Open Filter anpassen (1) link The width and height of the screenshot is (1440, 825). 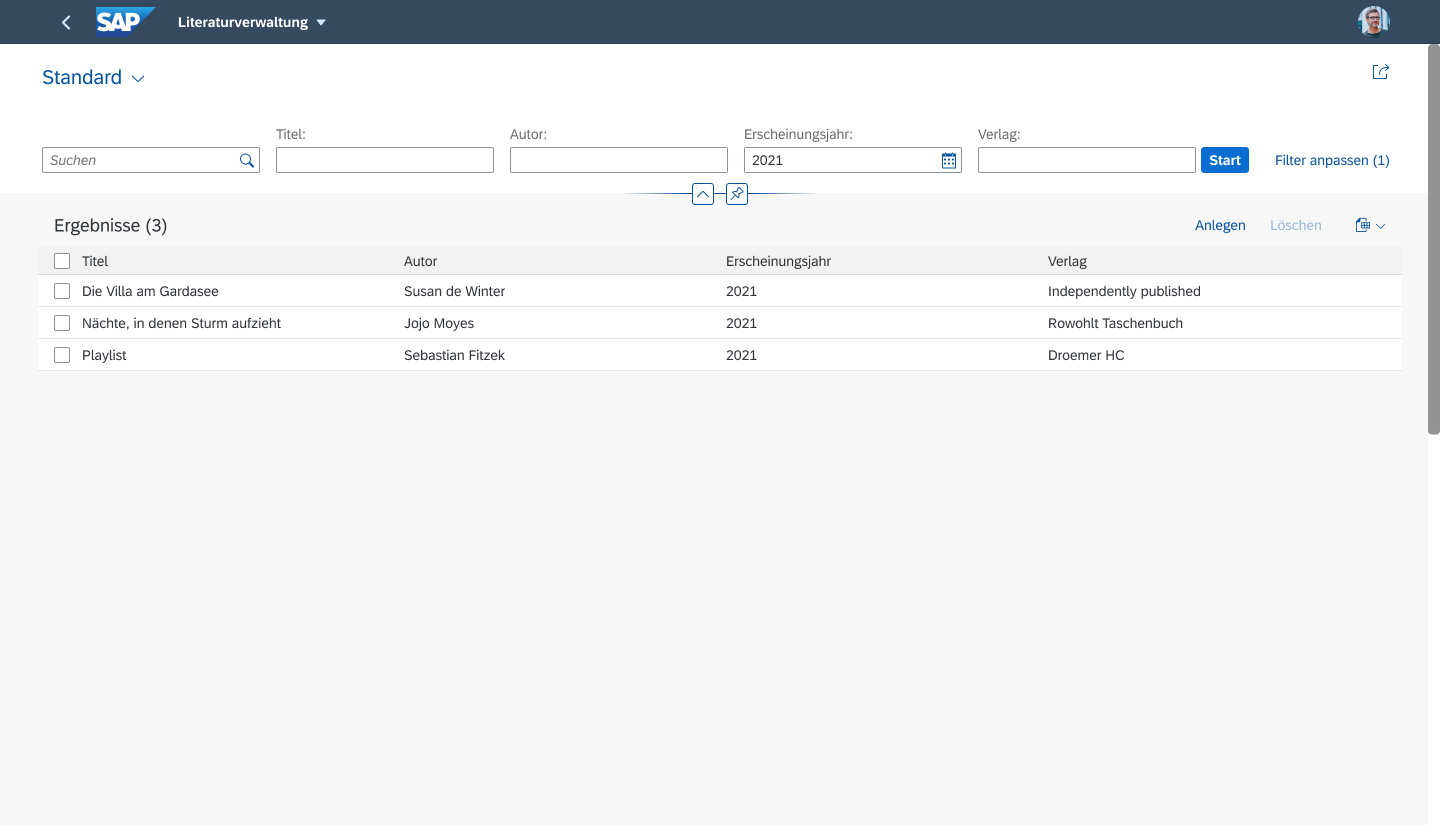pos(1332,160)
